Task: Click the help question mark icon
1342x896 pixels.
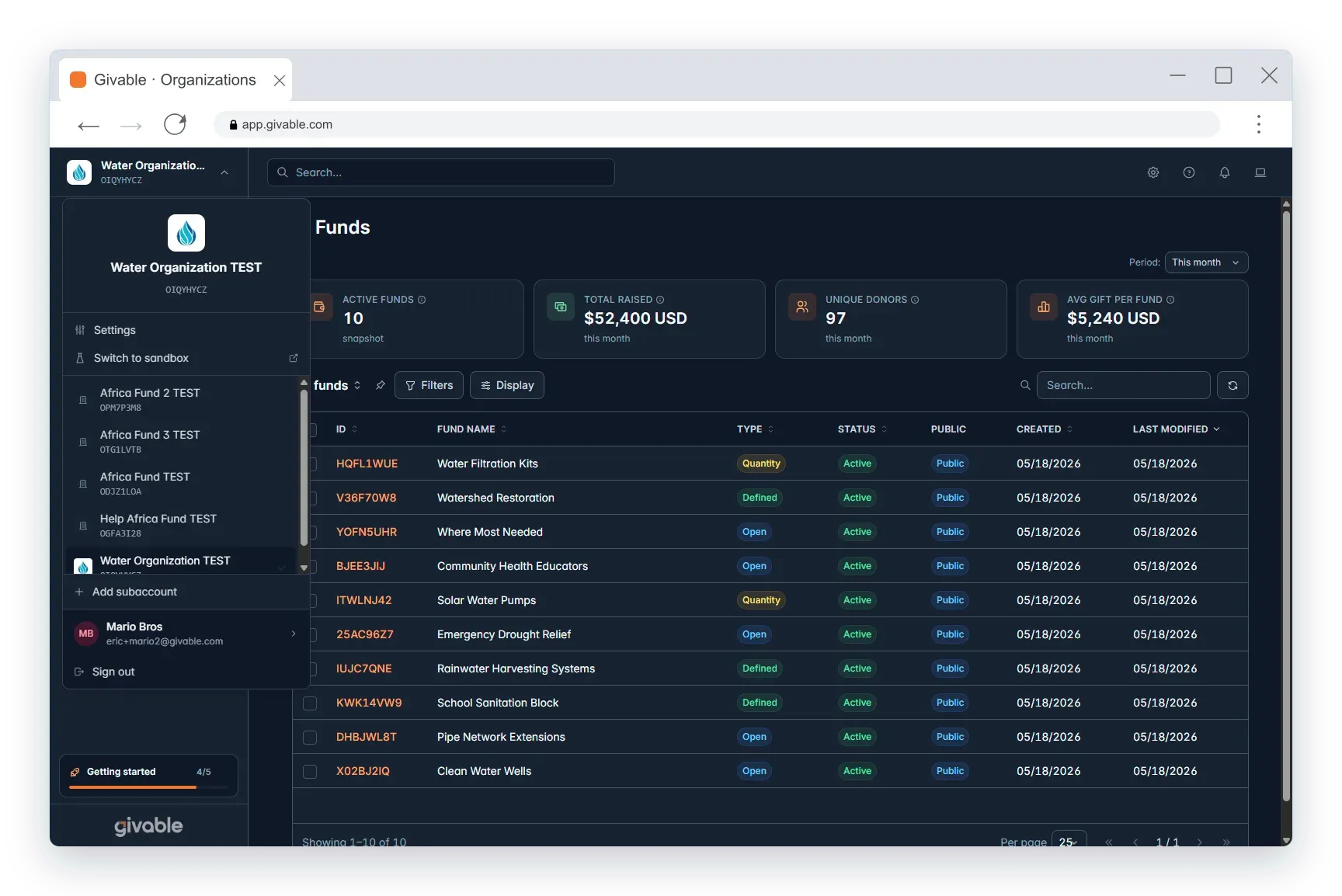Action: tap(1189, 172)
